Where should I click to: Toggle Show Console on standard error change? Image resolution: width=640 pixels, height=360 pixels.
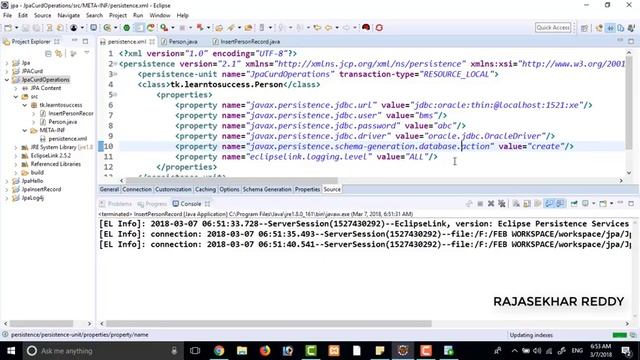560,203
